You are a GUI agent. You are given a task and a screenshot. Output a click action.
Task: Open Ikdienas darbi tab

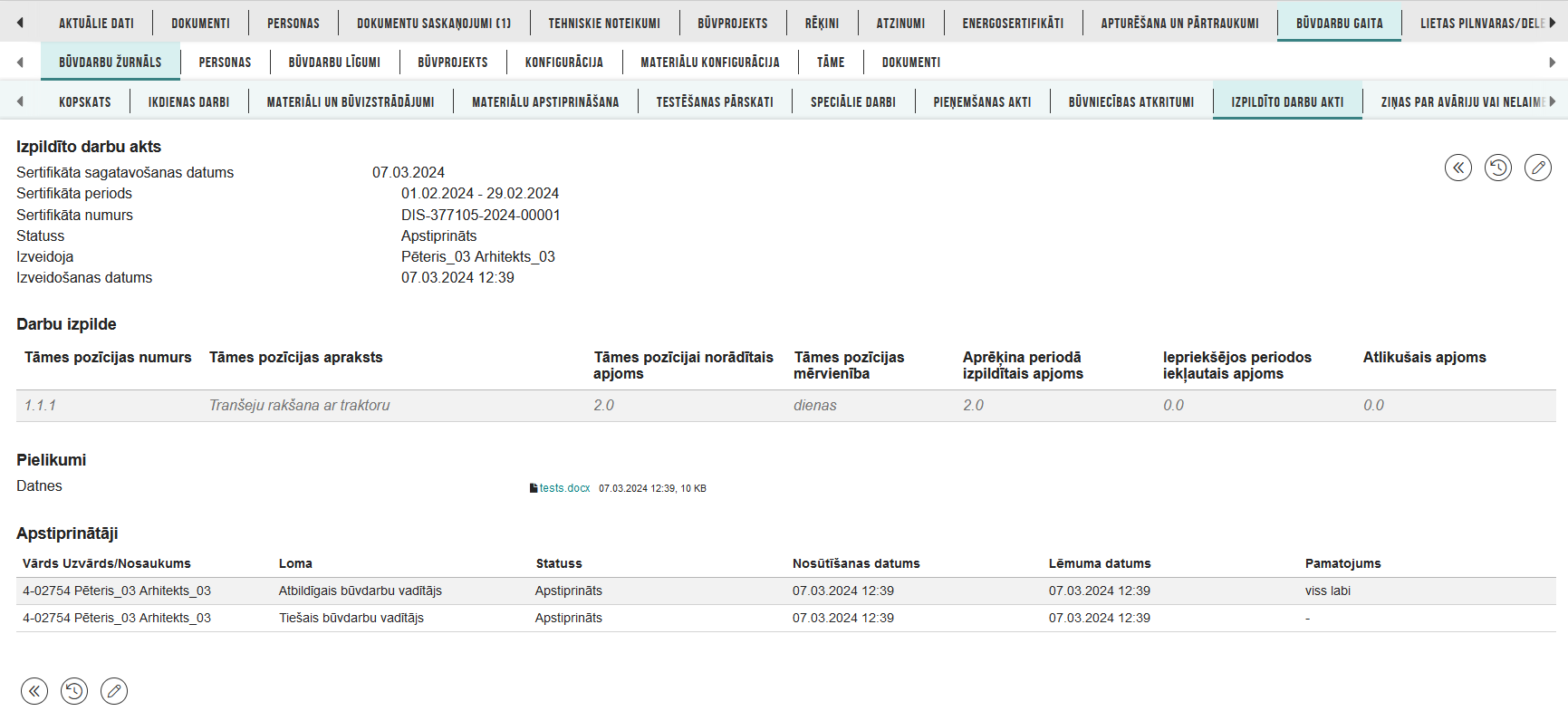tap(189, 101)
